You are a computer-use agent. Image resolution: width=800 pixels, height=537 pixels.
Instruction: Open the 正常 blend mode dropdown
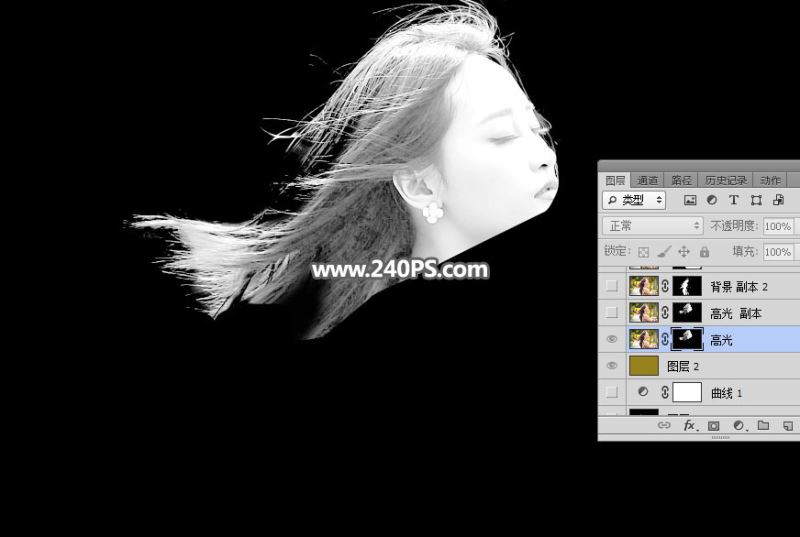[x=651, y=227]
